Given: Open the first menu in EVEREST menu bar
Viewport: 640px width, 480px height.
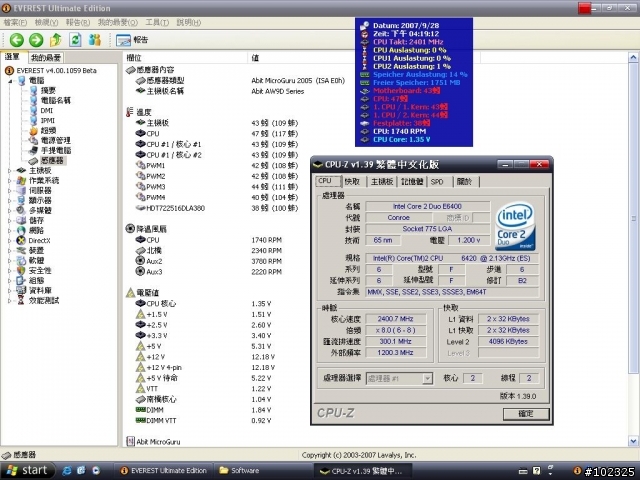Looking at the screenshot, I should click(x=15, y=22).
